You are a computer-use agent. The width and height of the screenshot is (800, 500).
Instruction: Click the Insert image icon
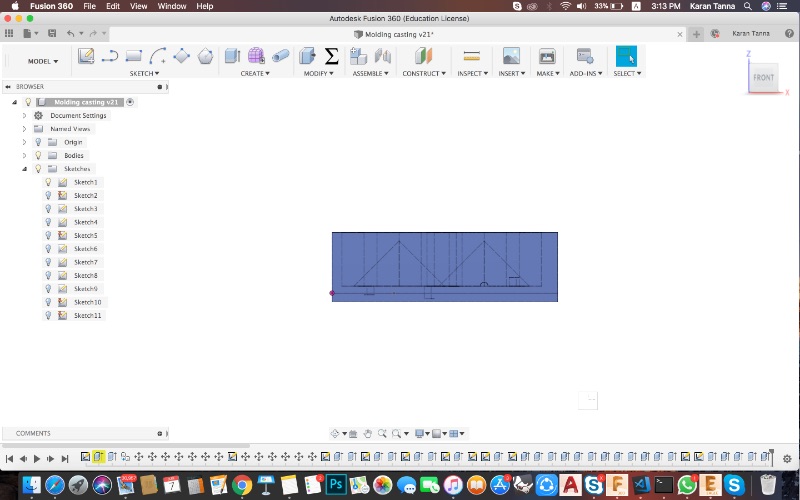(511, 56)
